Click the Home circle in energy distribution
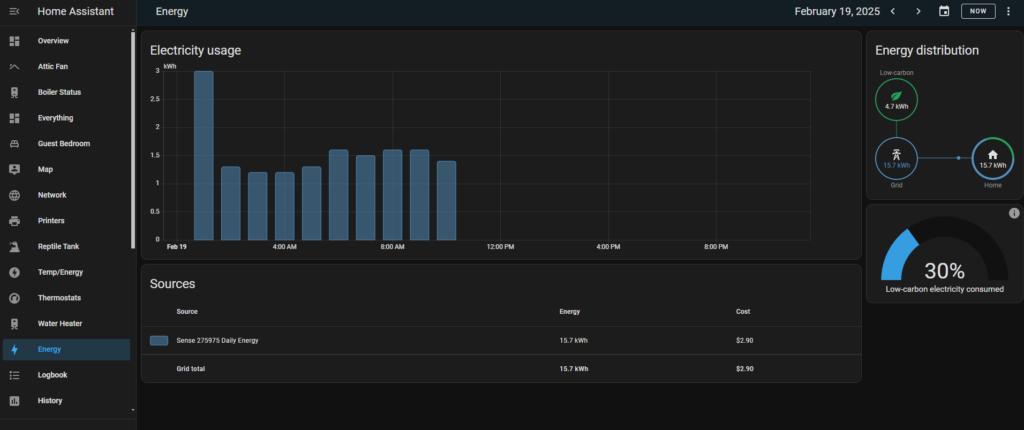This screenshot has width=1024, height=430. click(992, 158)
